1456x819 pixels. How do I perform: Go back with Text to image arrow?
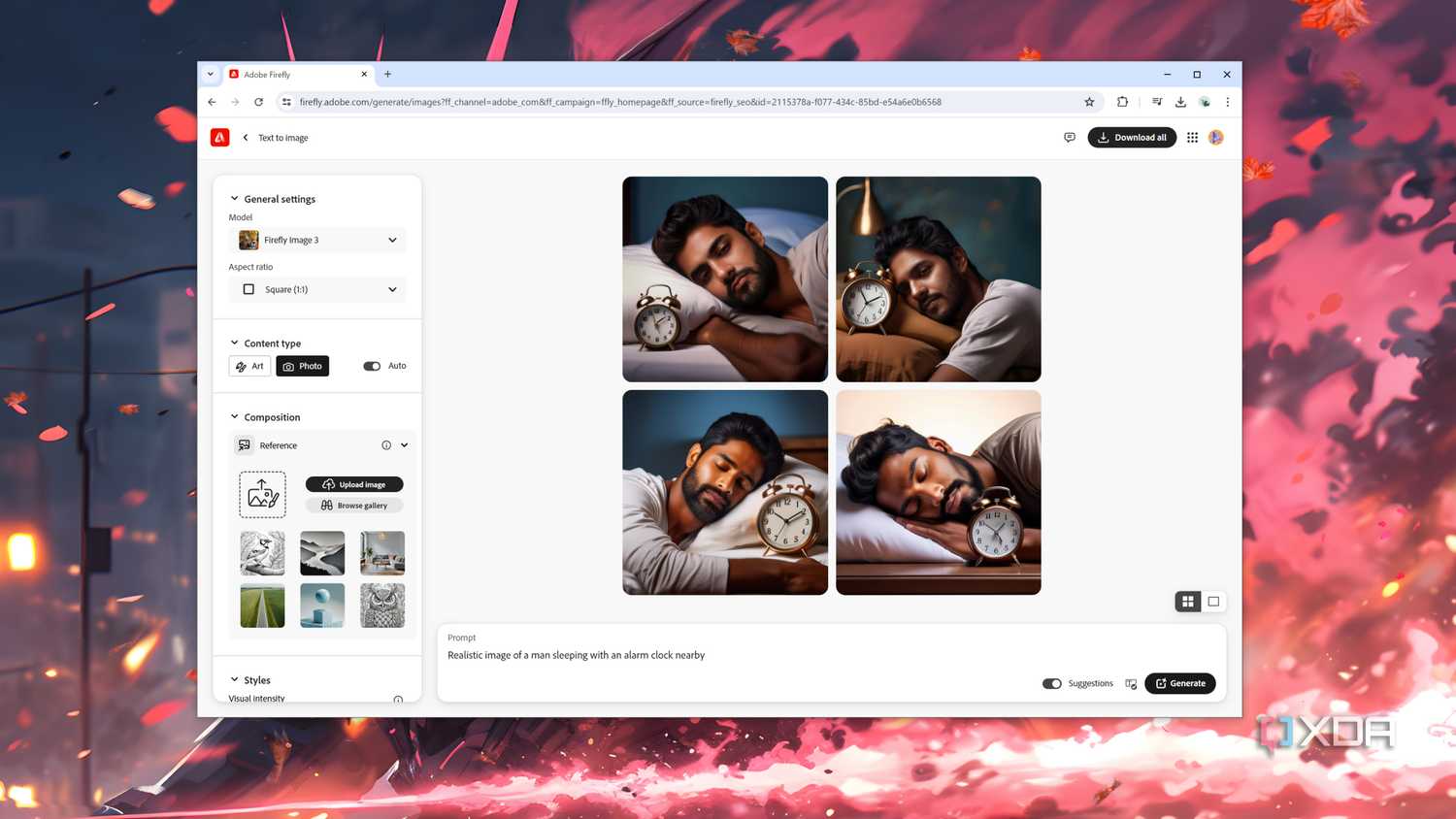[x=246, y=138]
